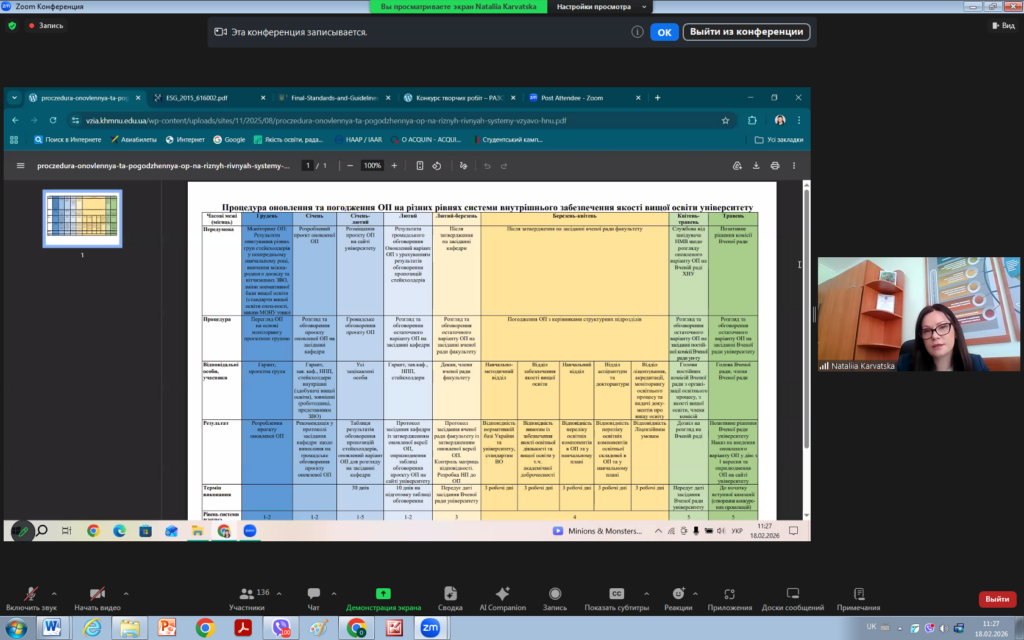
Task: Switch to Post Attendee - Zoom tab
Action: (575, 98)
